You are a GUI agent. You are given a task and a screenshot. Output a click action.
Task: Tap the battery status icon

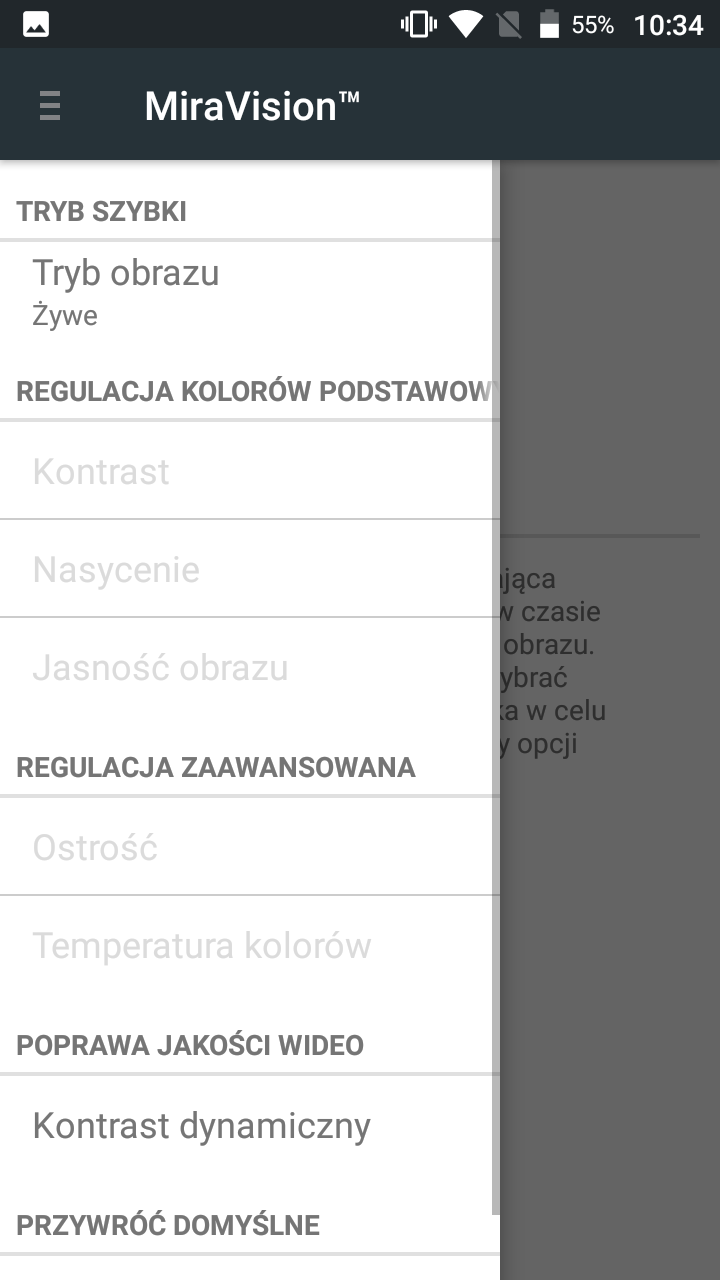click(549, 24)
